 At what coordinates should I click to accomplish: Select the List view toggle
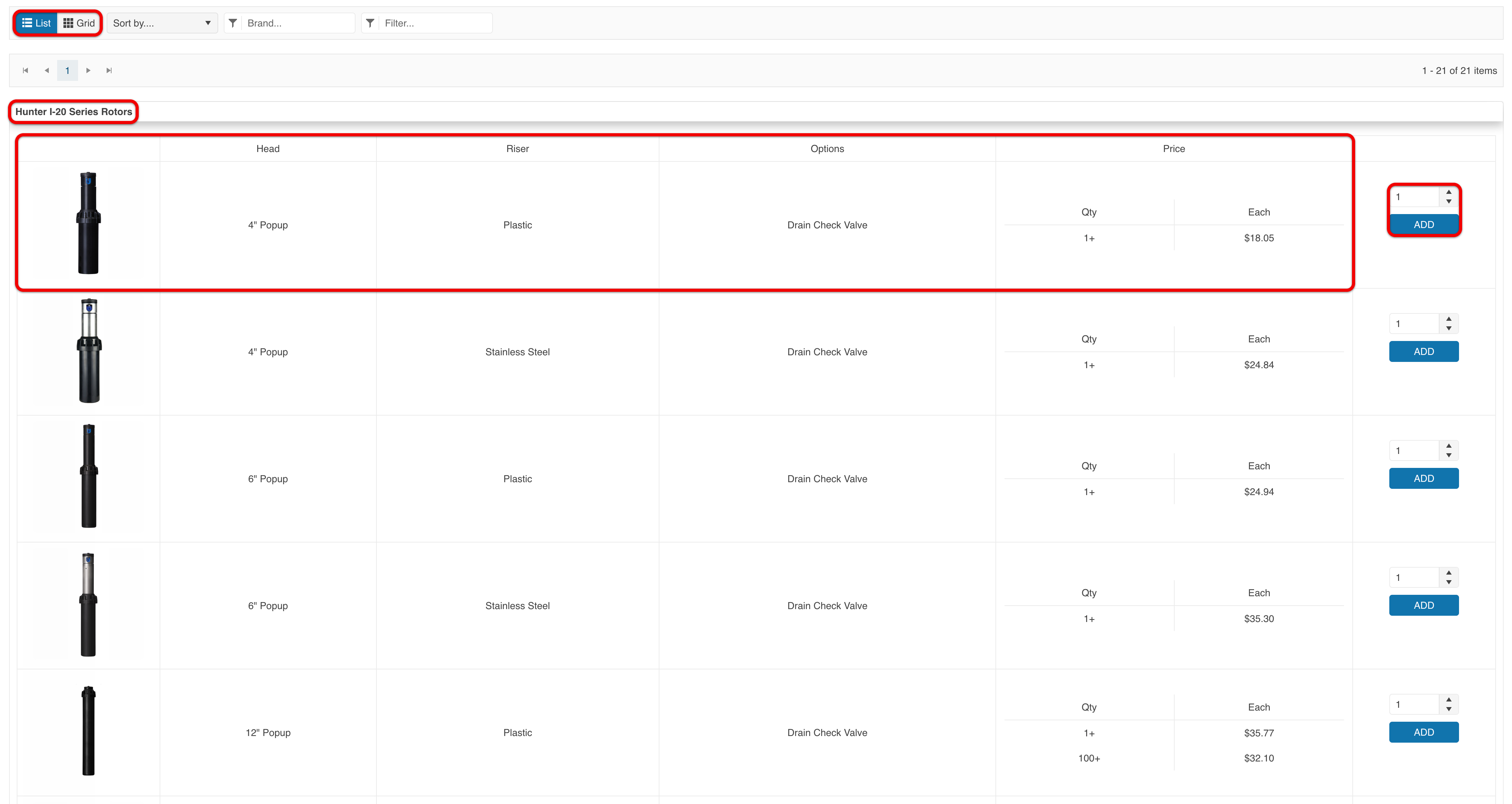36,23
